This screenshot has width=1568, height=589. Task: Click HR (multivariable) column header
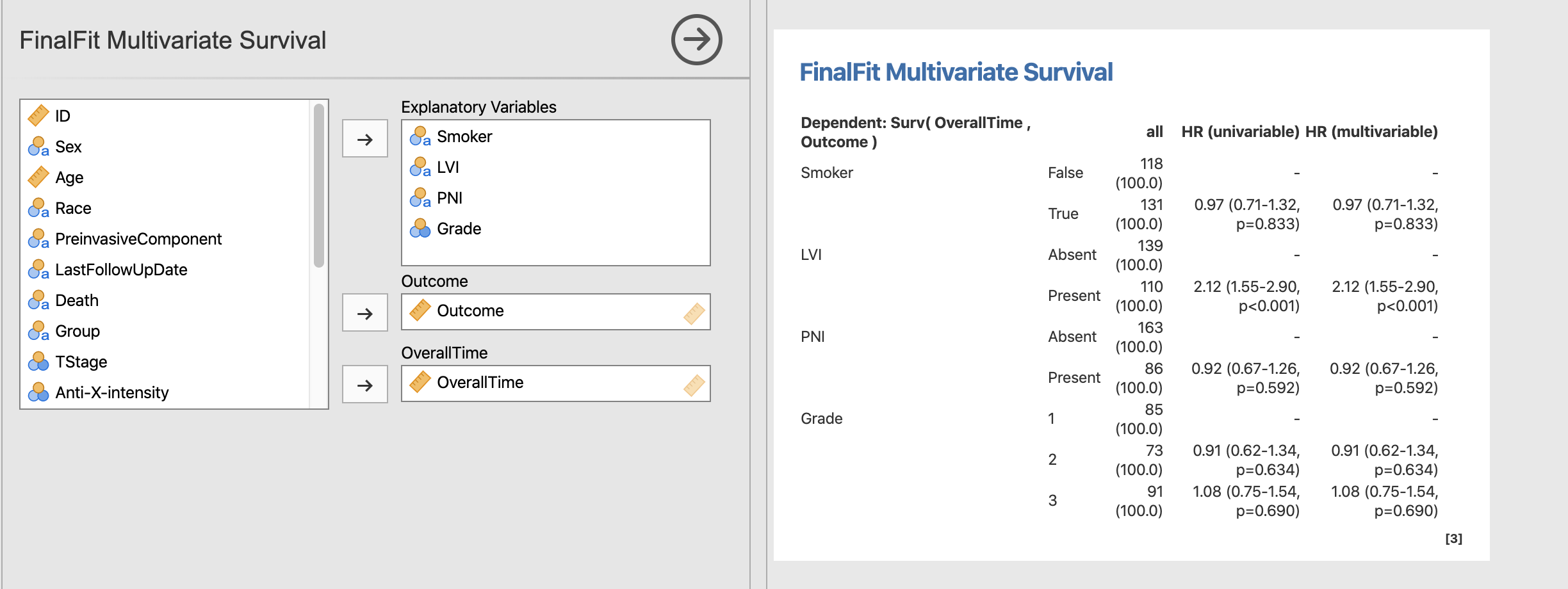coord(1371,132)
